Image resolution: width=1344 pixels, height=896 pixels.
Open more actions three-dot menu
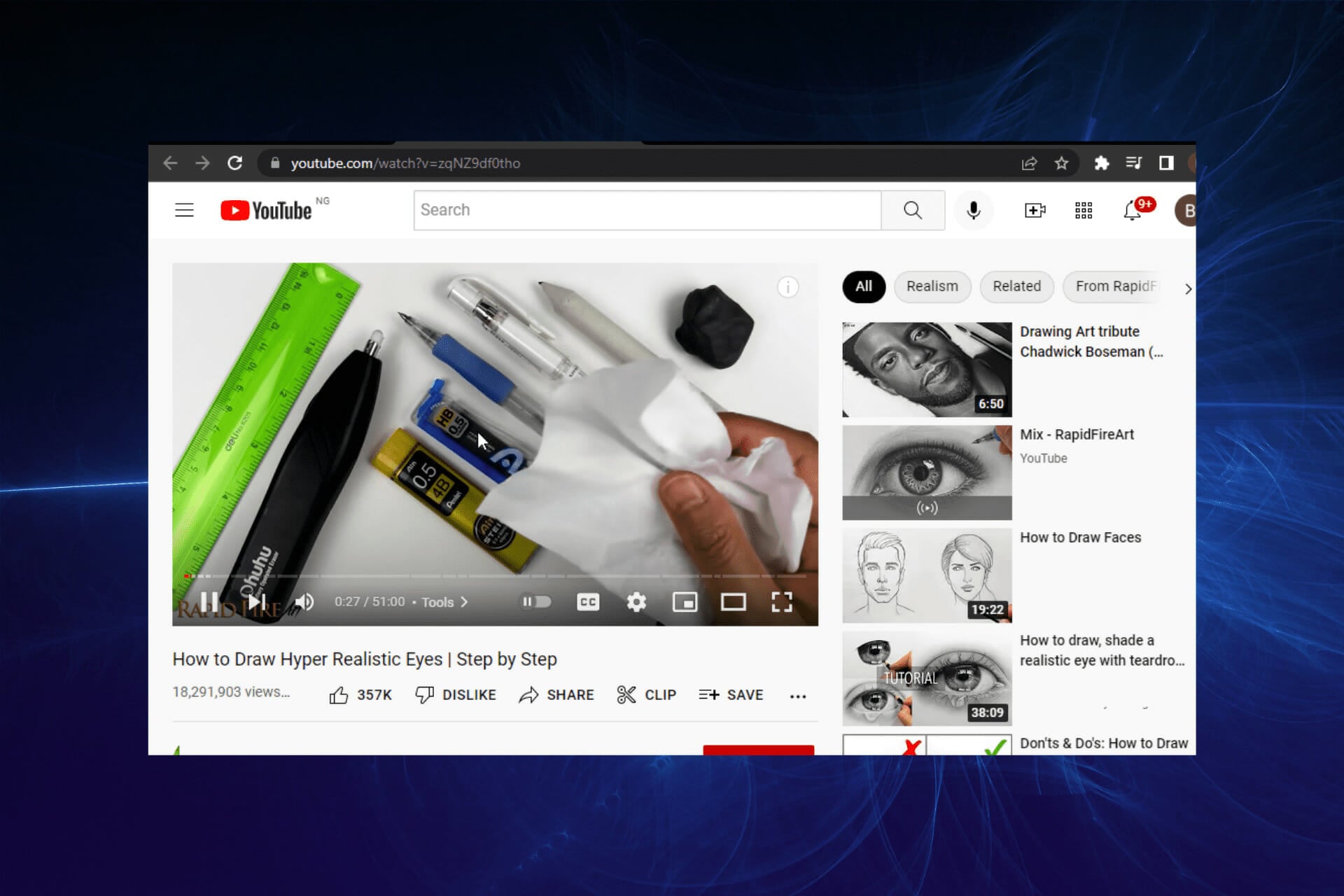pyautogui.click(x=797, y=696)
